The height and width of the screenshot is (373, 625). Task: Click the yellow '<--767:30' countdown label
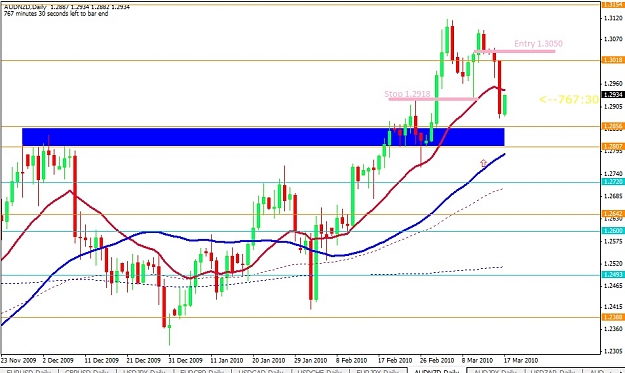point(569,100)
